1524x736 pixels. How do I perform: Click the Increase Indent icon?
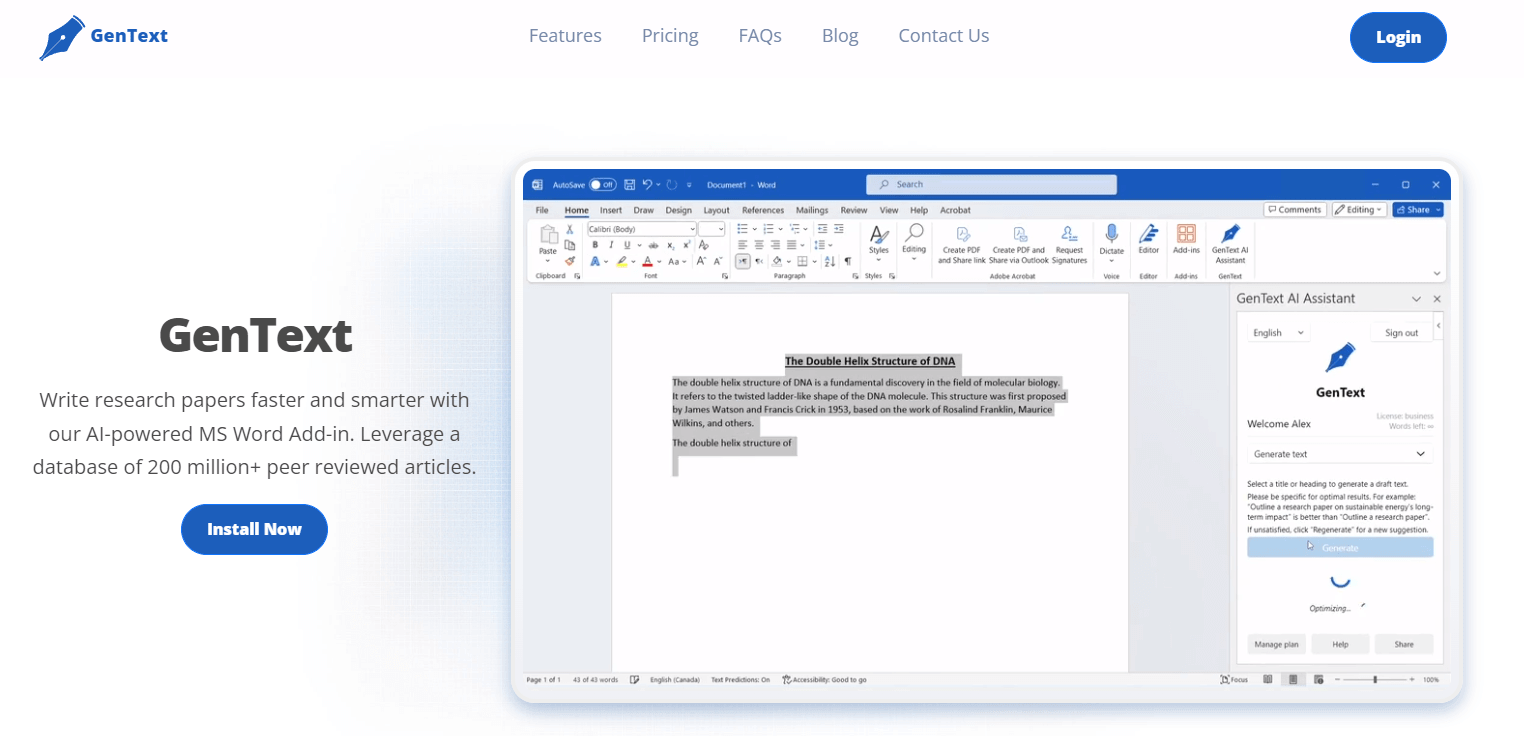(839, 229)
